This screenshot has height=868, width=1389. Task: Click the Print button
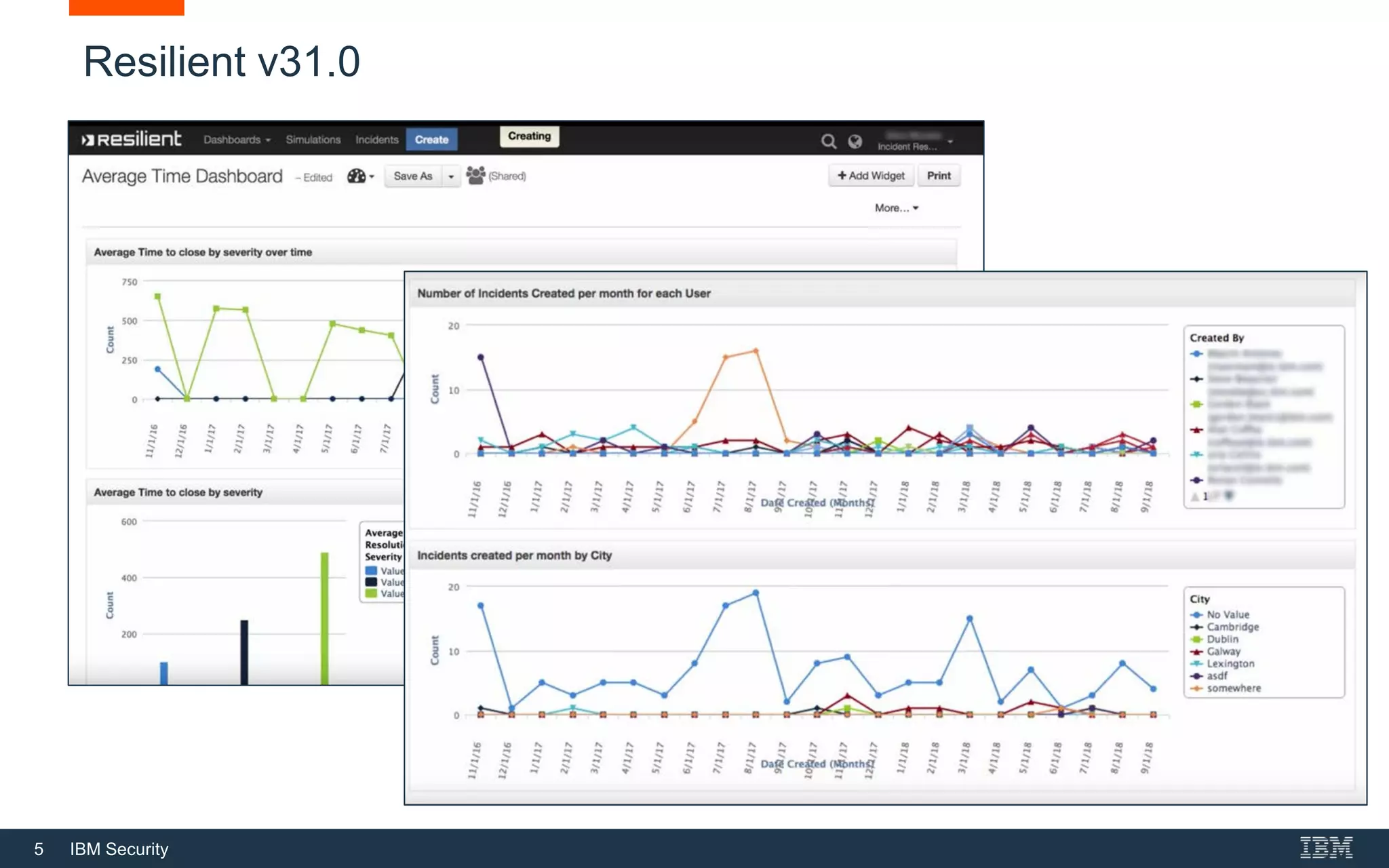click(x=939, y=176)
